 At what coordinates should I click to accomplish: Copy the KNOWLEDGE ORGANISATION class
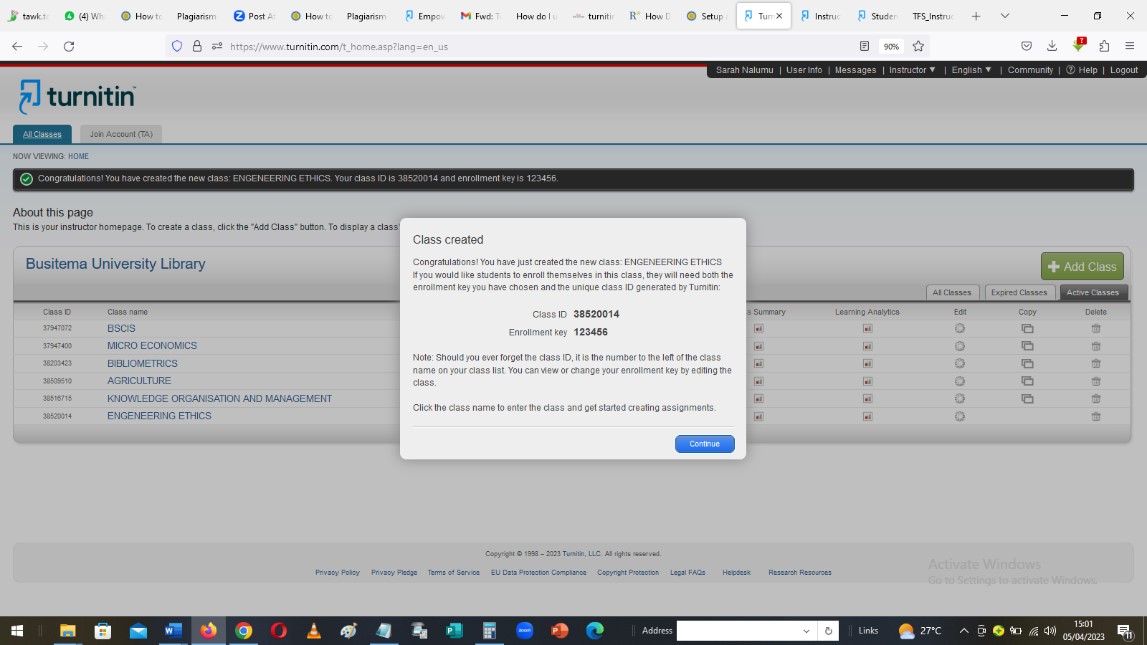point(1027,399)
